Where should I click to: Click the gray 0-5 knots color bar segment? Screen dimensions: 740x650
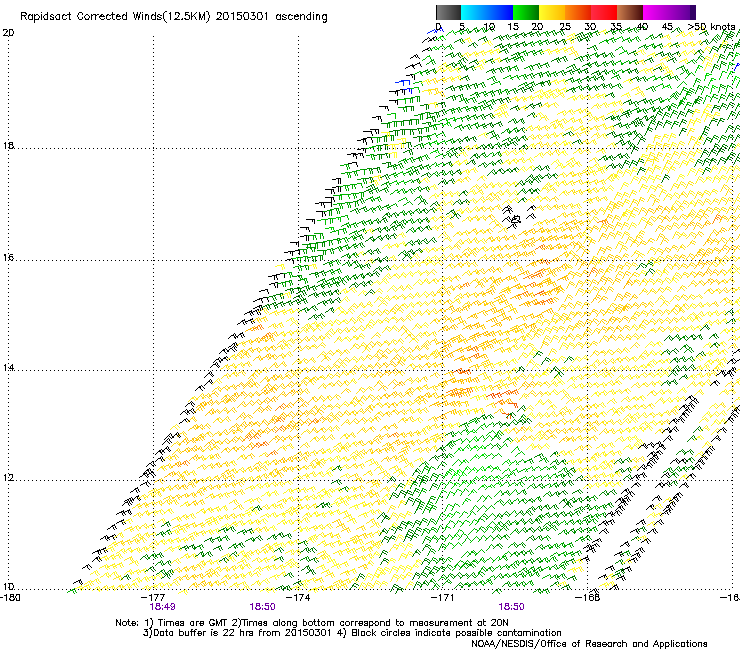click(x=448, y=12)
